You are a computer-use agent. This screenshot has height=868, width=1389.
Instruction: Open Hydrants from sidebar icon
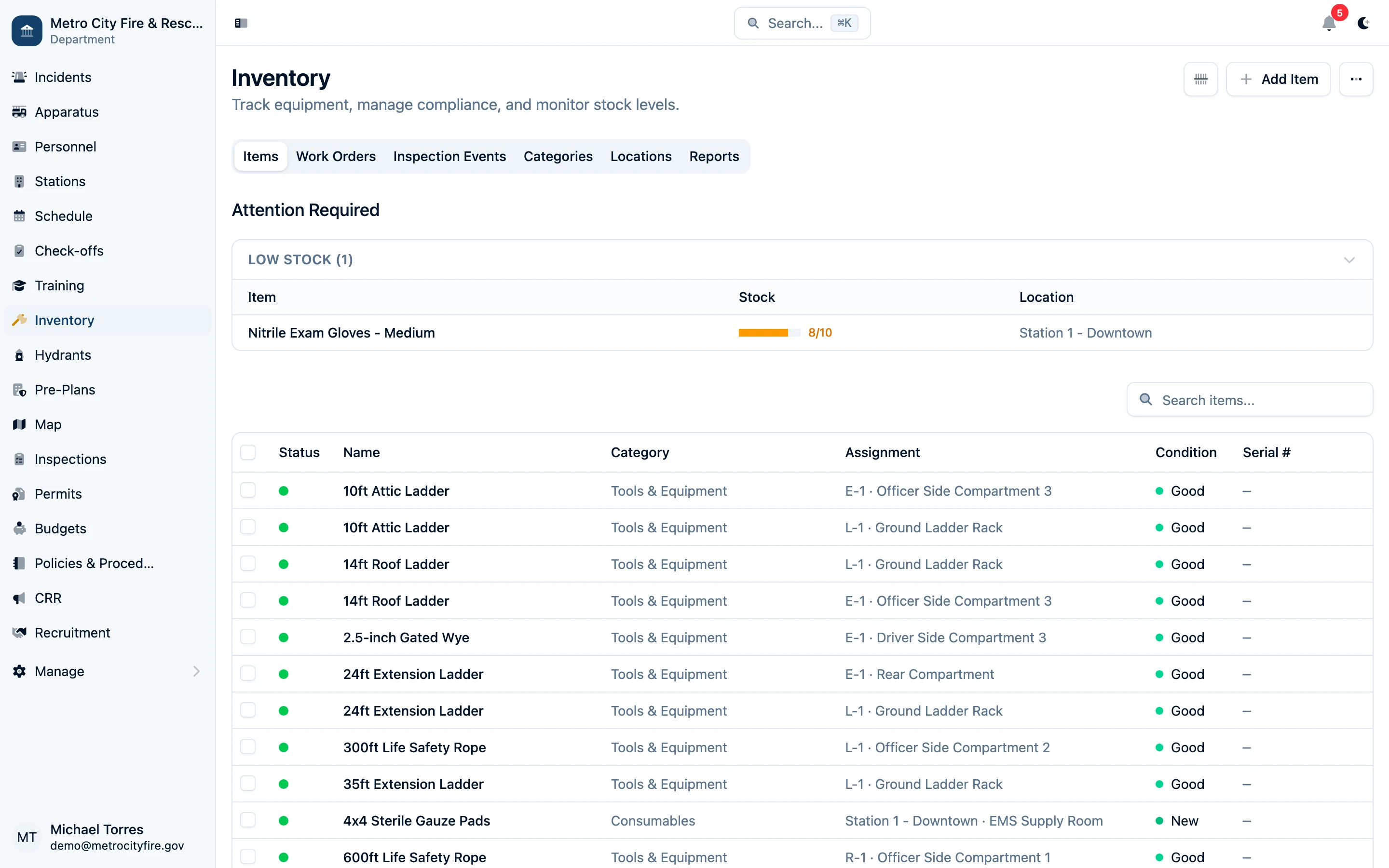tap(19, 355)
